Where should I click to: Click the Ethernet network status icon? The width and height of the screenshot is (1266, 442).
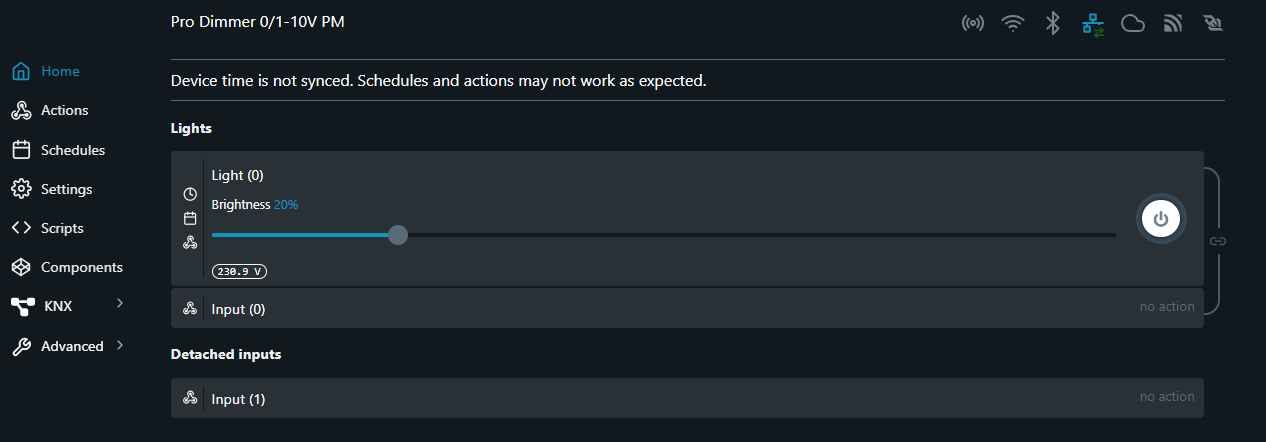[x=1092, y=24]
